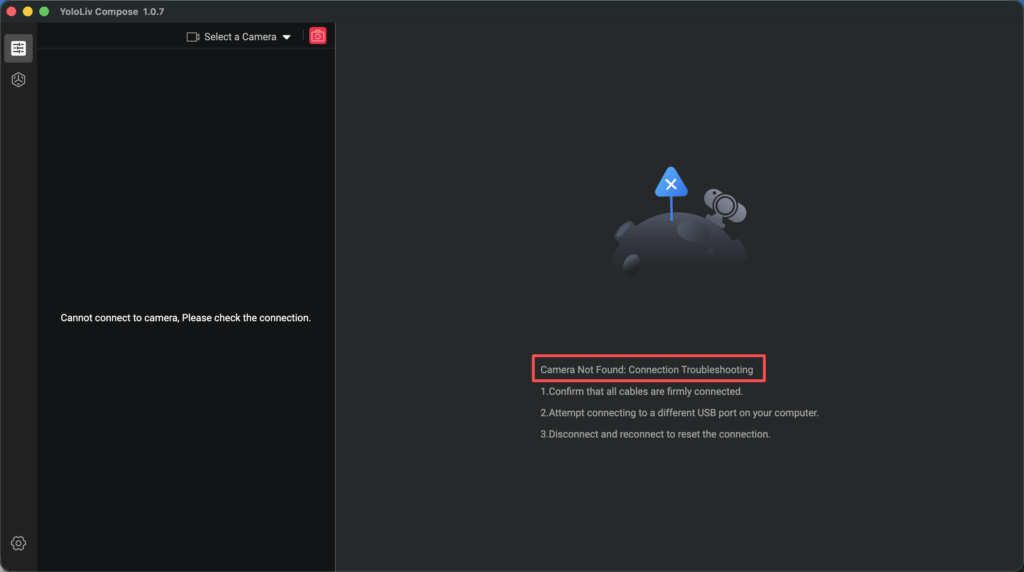Click the video camera icon beside Select a Camera
This screenshot has height=572, width=1024.
193,37
